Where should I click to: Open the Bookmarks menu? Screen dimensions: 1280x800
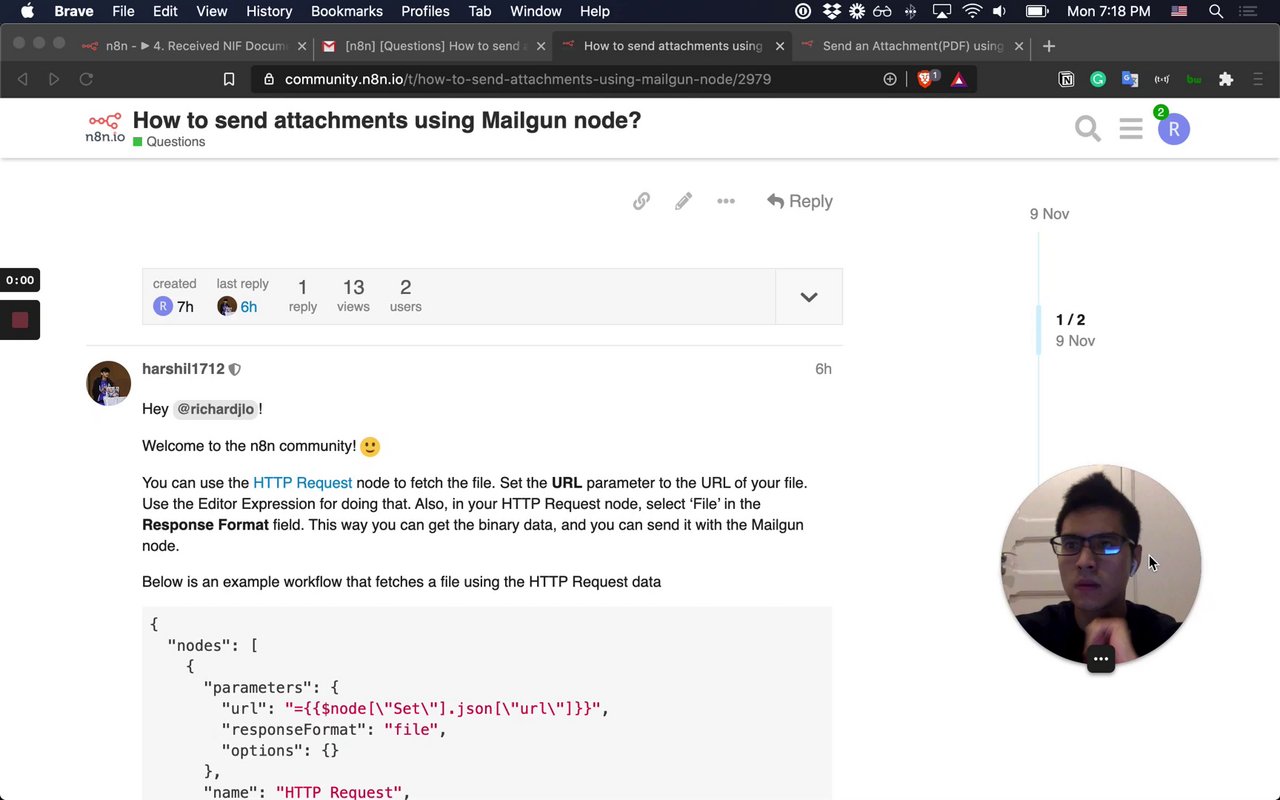pos(346,11)
